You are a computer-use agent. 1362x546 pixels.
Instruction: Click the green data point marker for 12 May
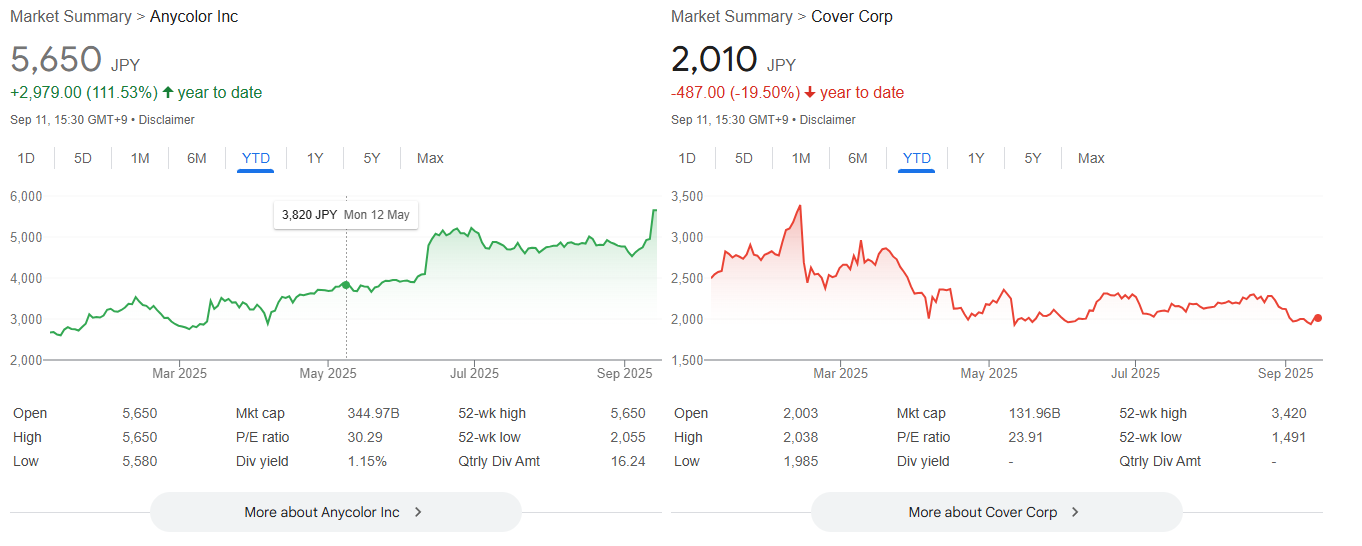(x=346, y=285)
